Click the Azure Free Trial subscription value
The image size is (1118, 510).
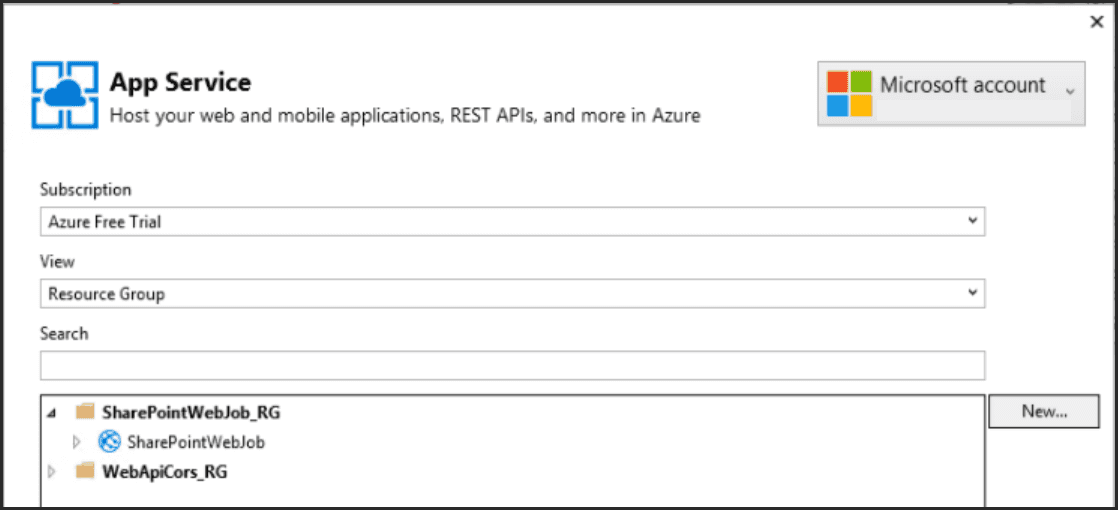(x=105, y=222)
